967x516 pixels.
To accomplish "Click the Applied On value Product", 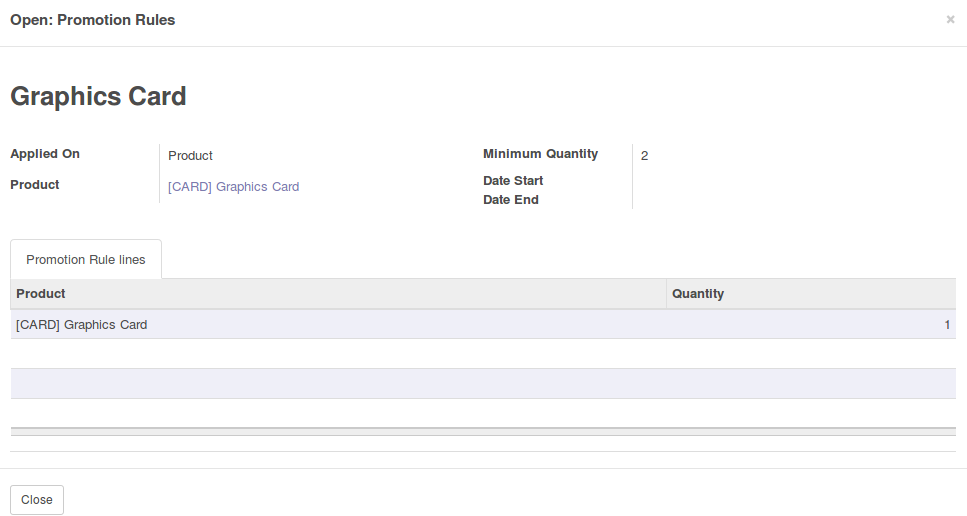I will 190,155.
